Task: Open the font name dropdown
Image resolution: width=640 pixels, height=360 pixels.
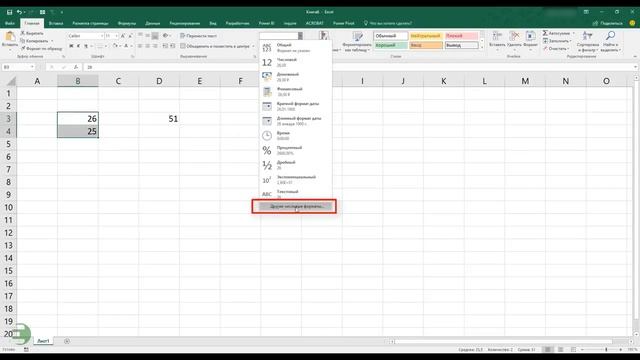Action: [x=102, y=36]
